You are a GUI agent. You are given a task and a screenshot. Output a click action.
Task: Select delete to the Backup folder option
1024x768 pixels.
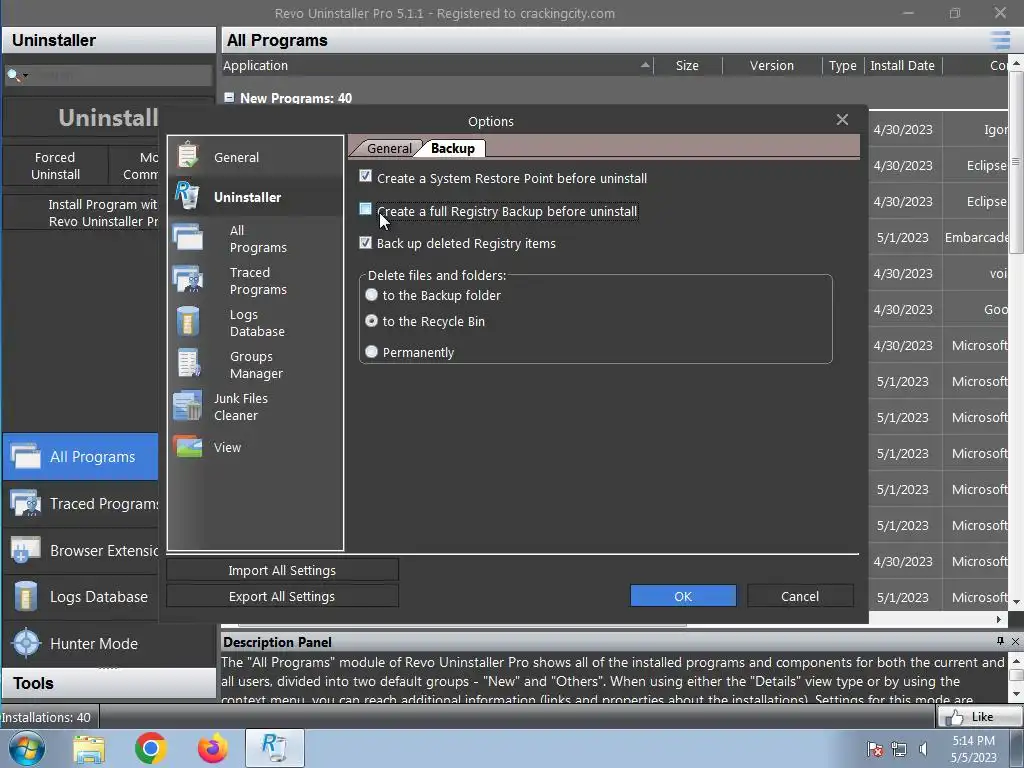[x=372, y=295]
